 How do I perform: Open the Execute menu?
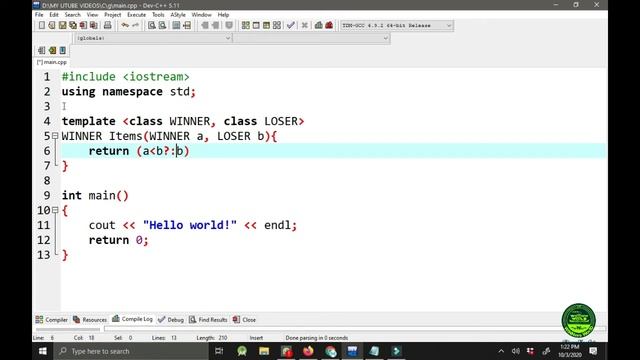coord(136,15)
